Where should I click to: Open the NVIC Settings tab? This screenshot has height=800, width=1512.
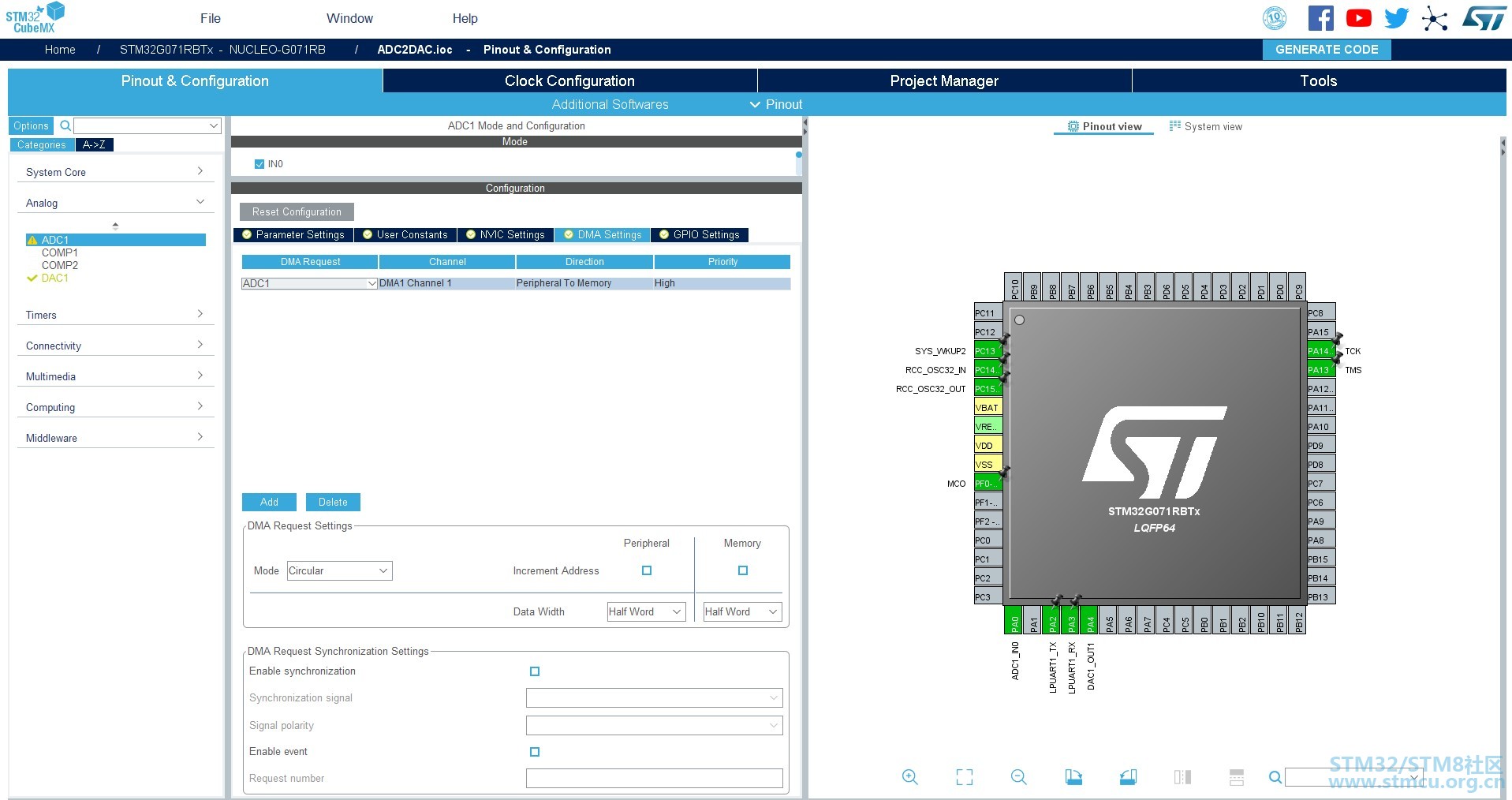point(505,234)
